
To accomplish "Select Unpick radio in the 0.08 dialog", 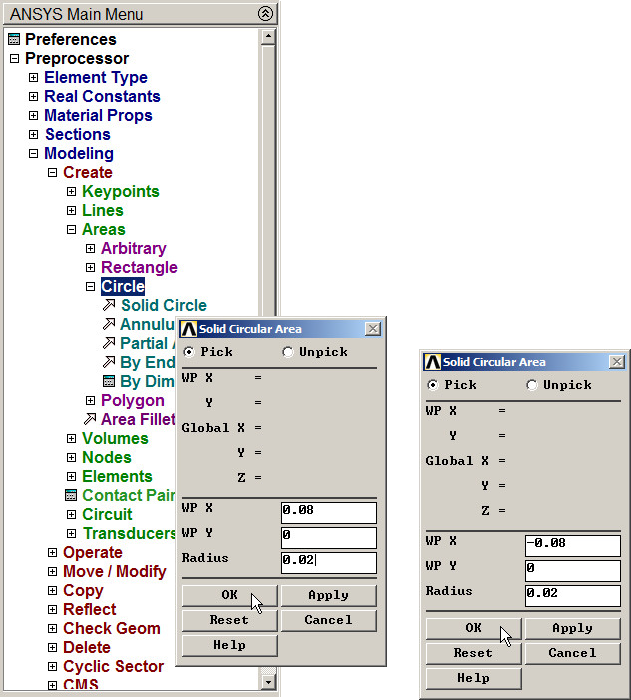I will [x=288, y=352].
